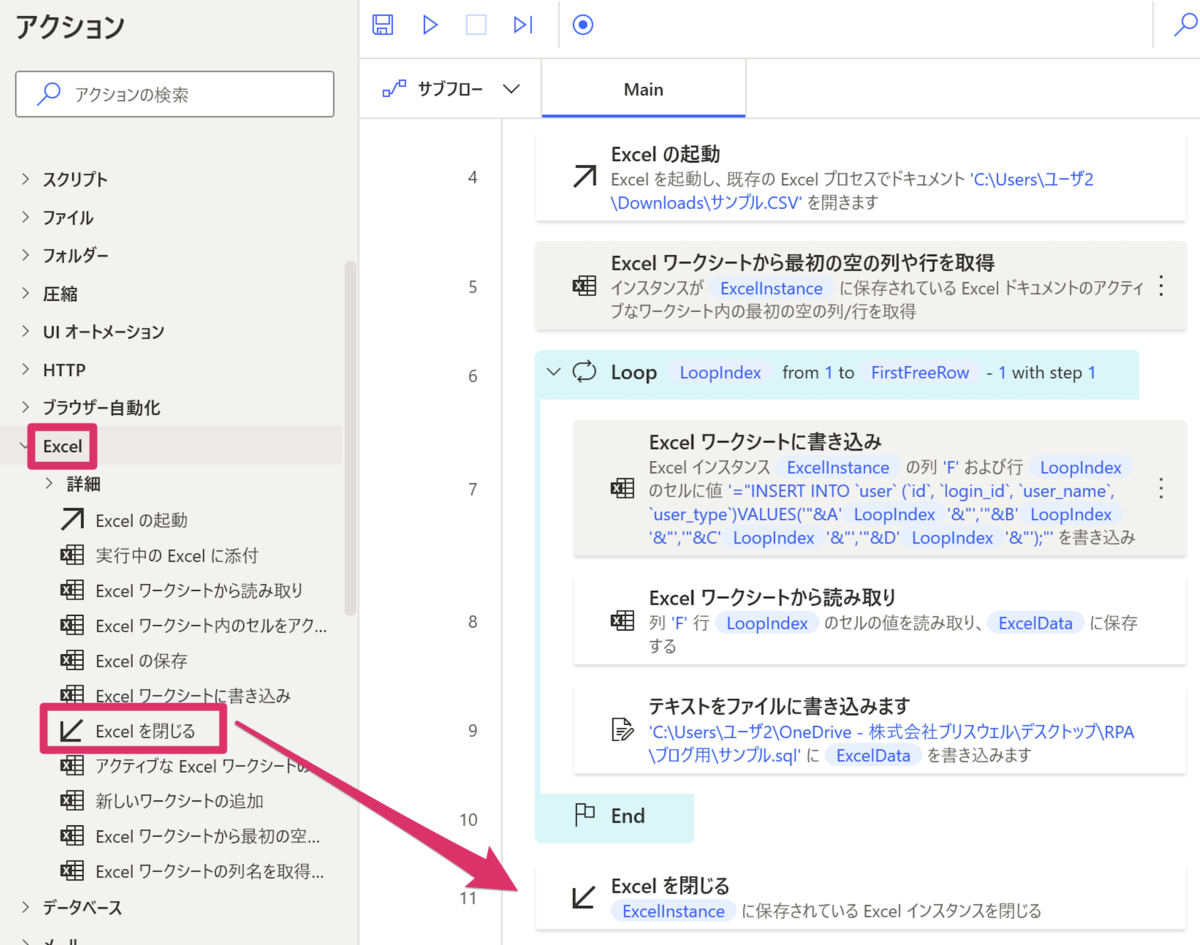Click the arrow icon of step 4 Excel の起動

pos(584,178)
